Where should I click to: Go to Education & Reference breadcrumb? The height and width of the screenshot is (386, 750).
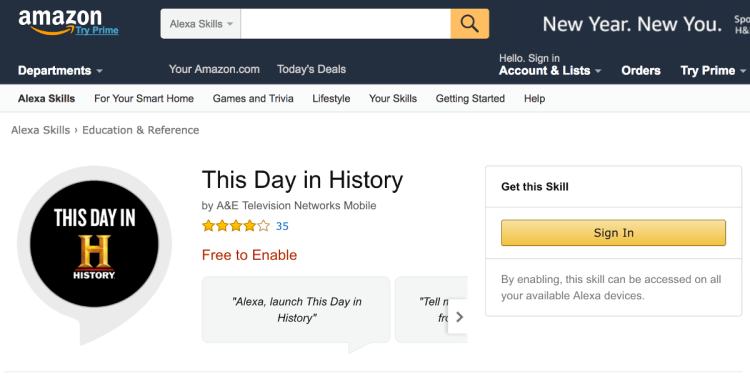141,130
